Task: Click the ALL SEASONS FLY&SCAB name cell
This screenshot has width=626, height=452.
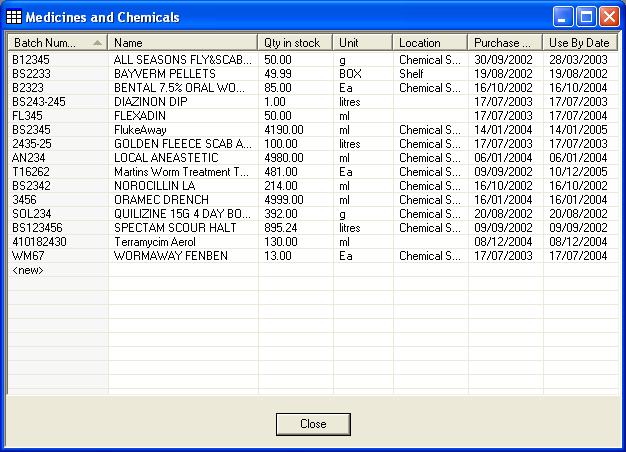Action: tap(183, 60)
